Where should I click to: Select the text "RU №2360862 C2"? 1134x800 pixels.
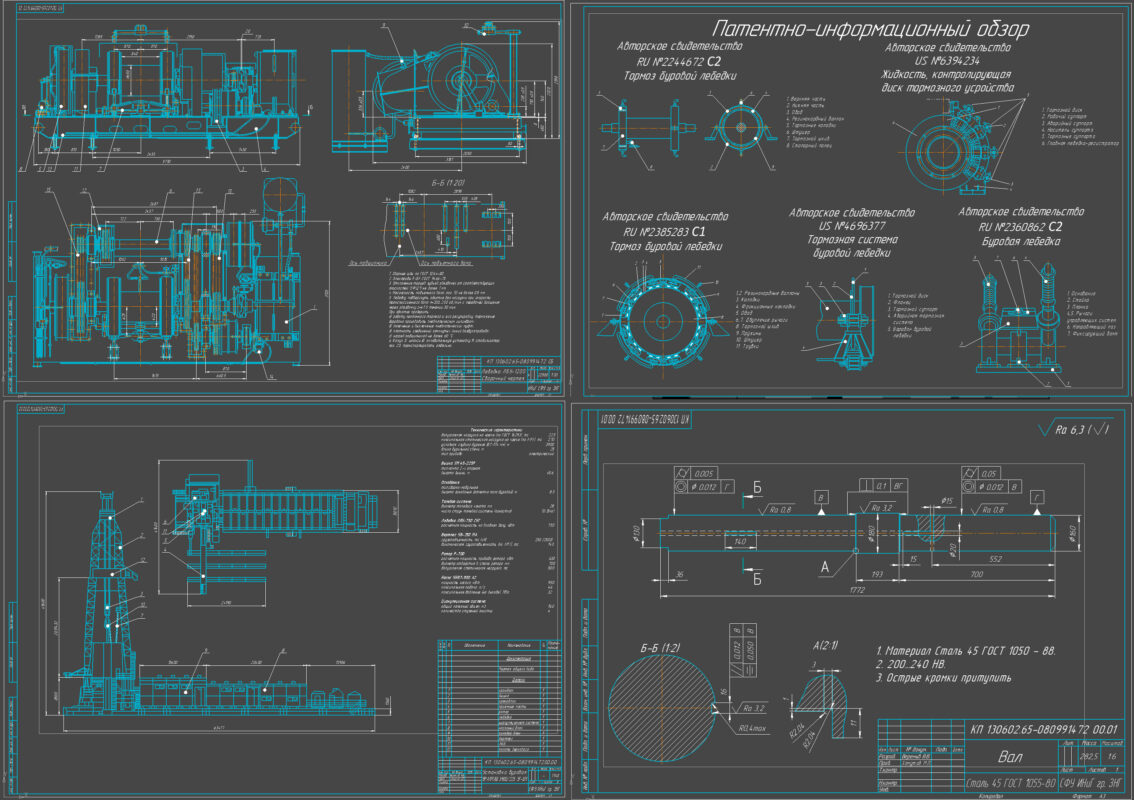coord(1020,227)
